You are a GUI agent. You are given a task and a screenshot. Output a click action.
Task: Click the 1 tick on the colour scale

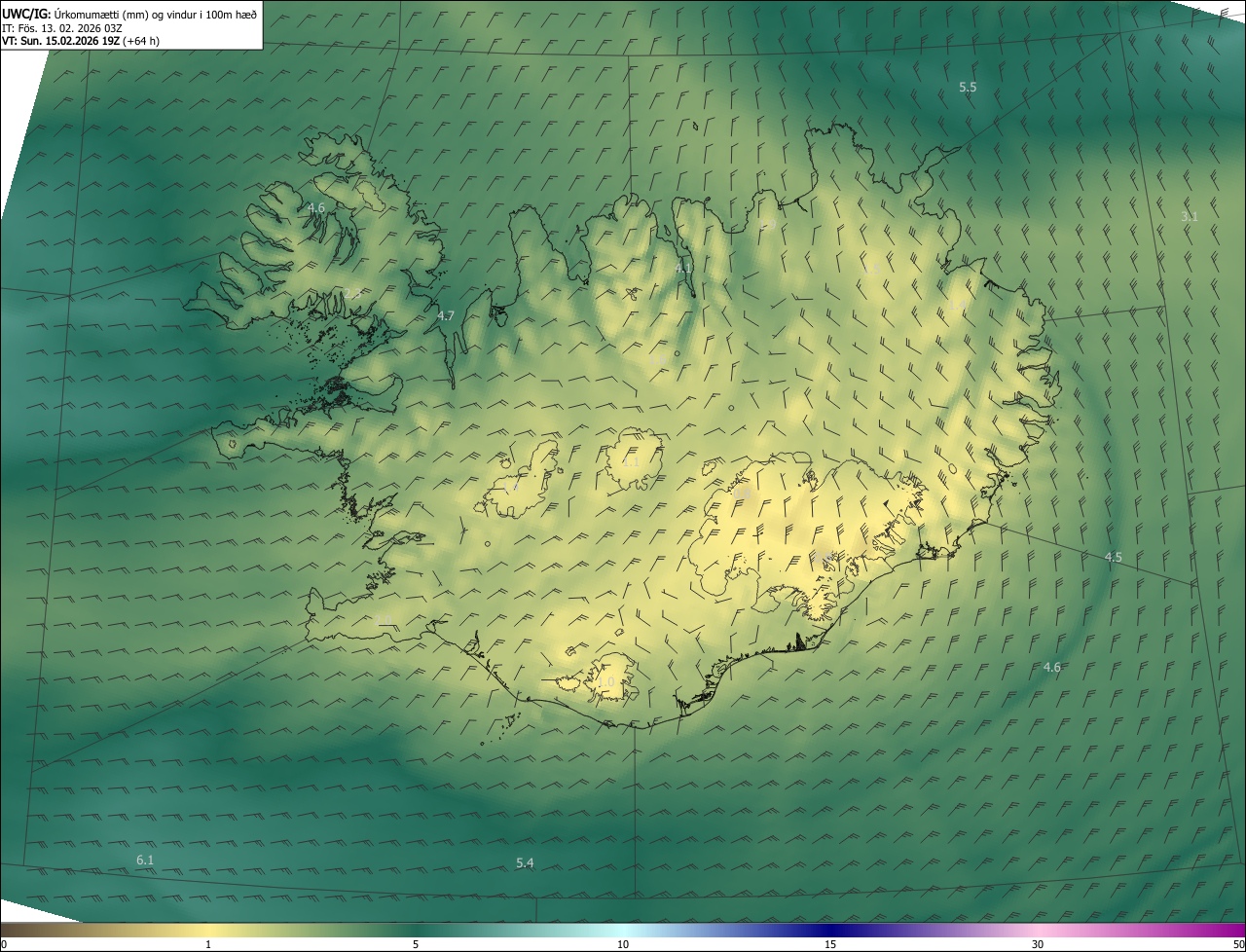[x=208, y=944]
